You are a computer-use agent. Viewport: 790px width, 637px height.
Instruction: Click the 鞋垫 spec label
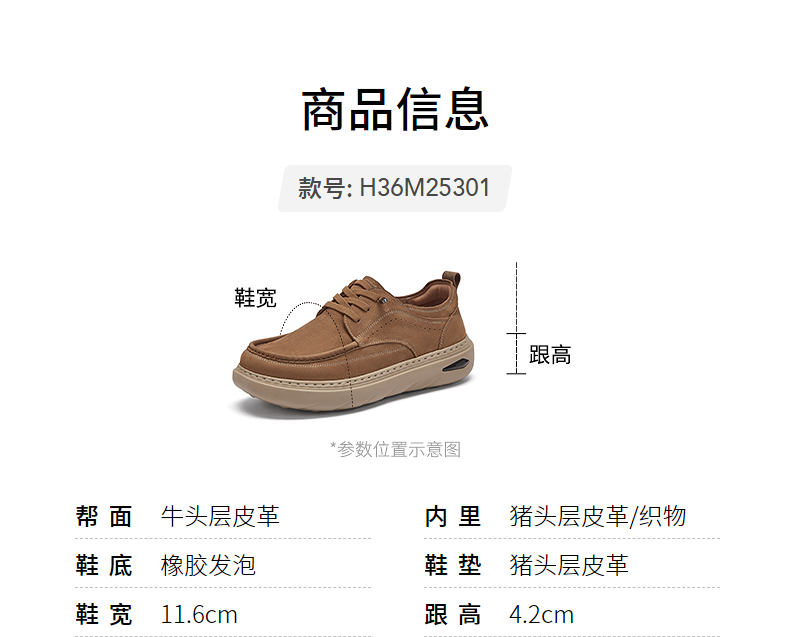point(453,565)
